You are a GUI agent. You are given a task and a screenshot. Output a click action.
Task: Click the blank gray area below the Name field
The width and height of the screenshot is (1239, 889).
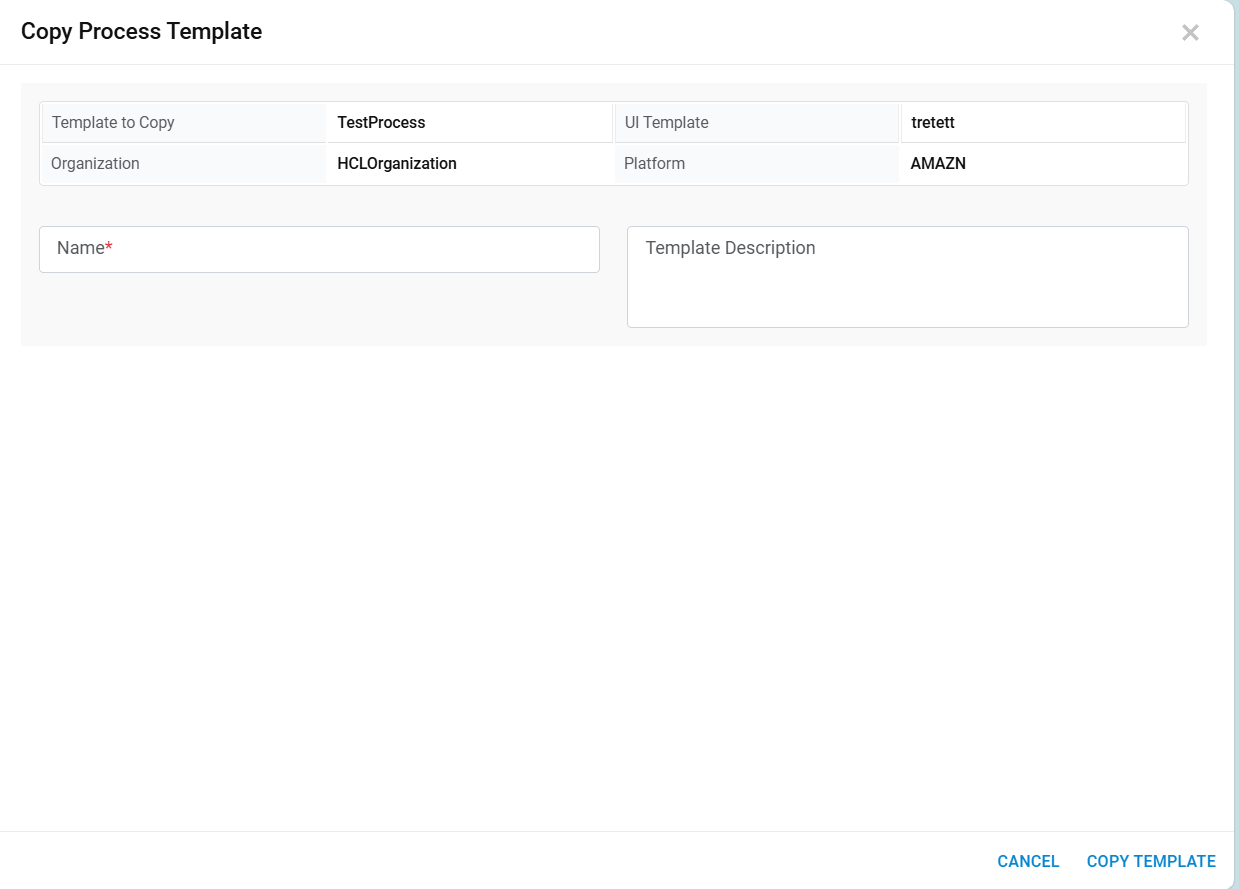(x=320, y=310)
